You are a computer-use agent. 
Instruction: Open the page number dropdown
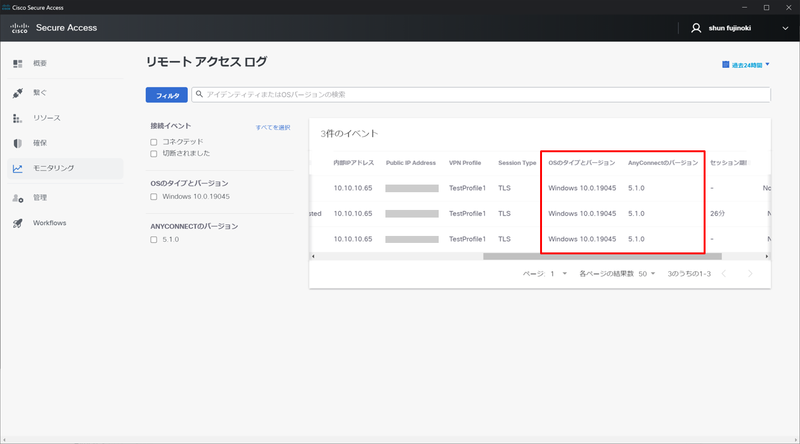pos(558,274)
